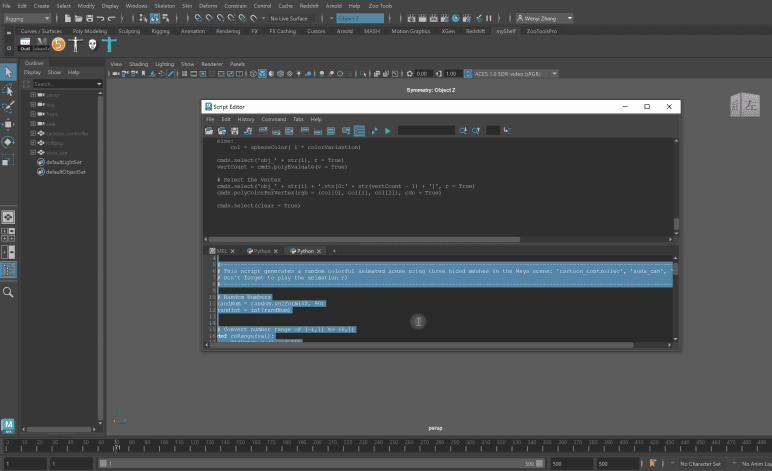This screenshot has width=772, height=471.
Task: Expand cartoon_controller node in Outliner
Action: point(33,133)
